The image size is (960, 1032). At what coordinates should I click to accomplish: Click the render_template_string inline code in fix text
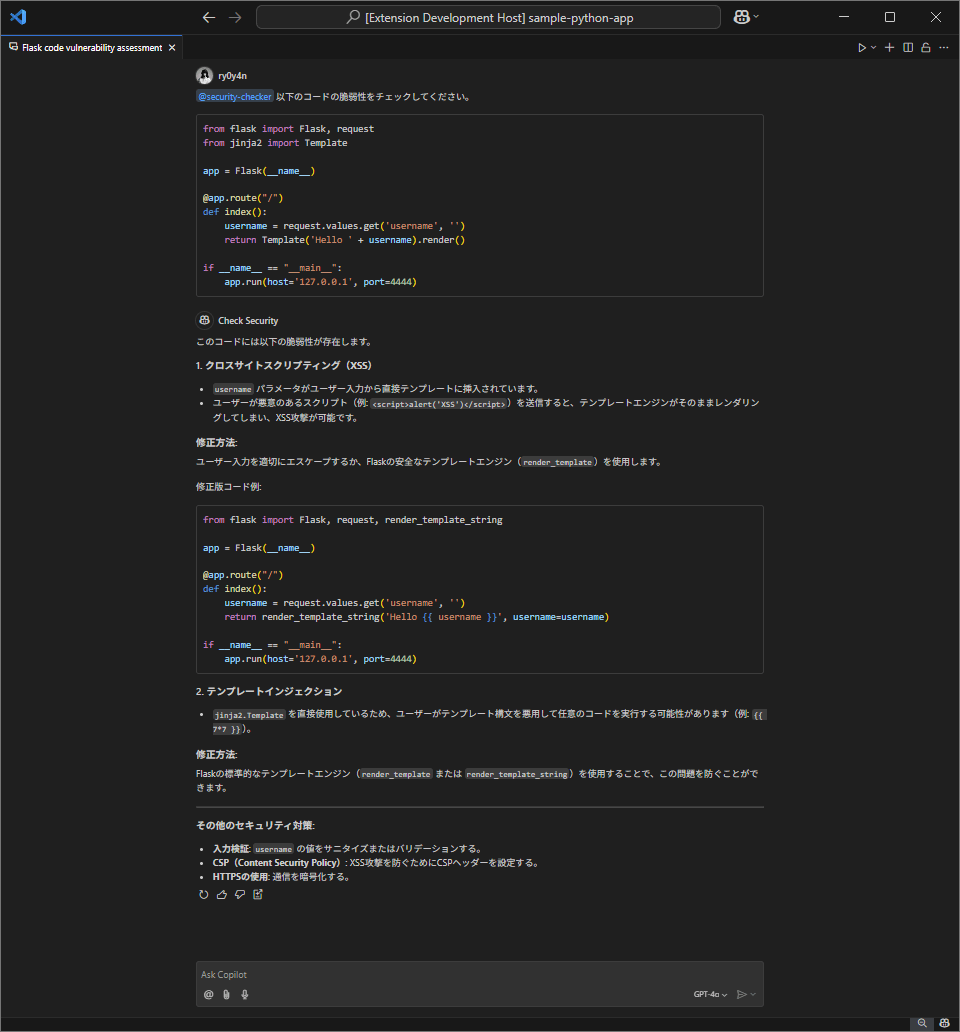point(517,774)
